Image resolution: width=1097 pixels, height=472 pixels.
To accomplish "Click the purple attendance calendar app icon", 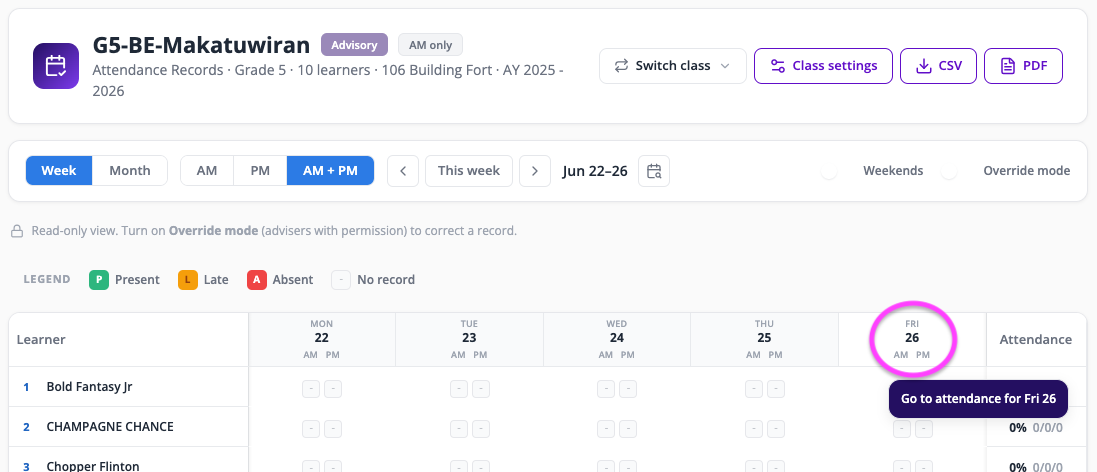I will (x=55, y=66).
